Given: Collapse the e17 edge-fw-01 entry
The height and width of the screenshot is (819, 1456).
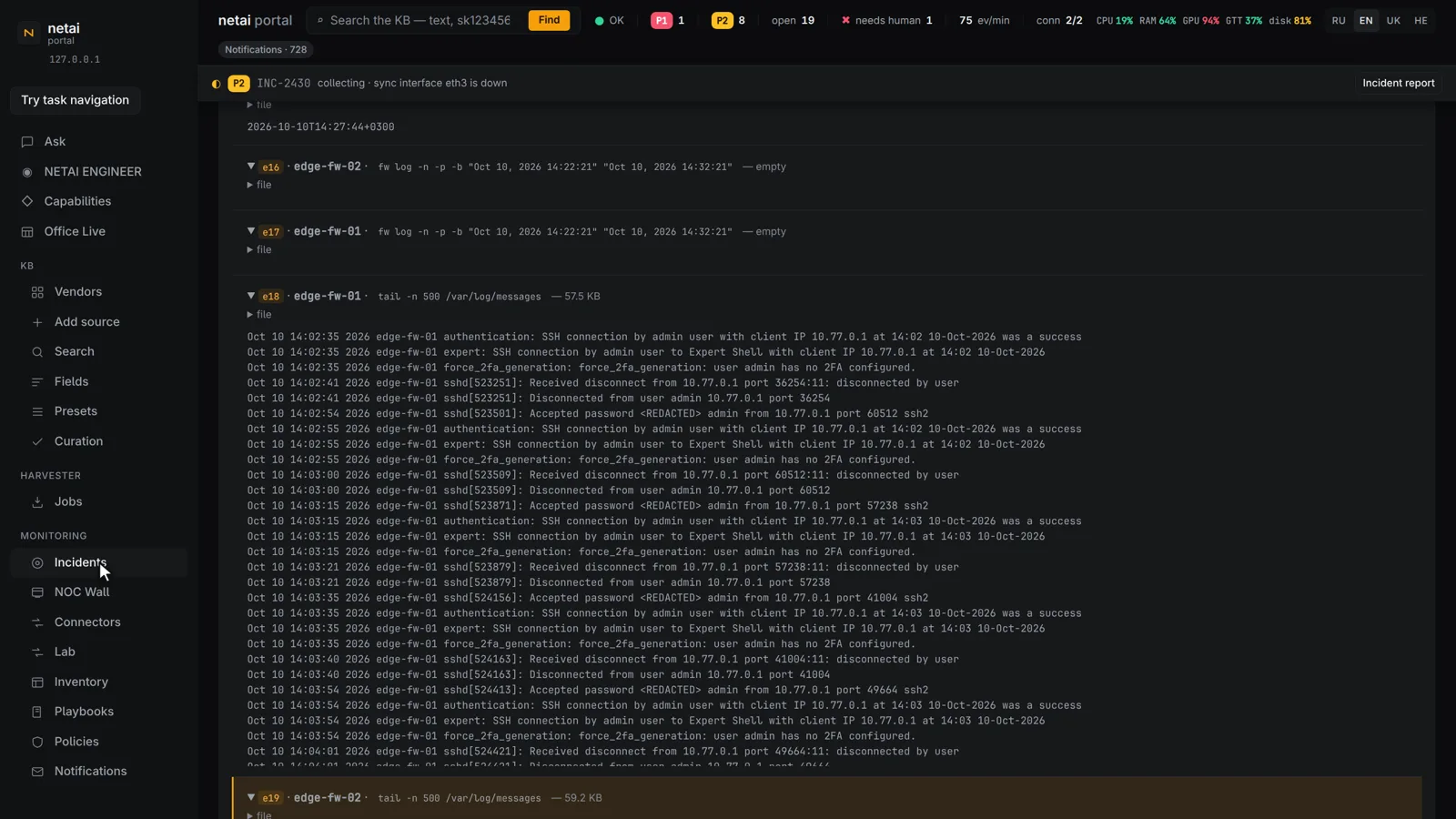Looking at the screenshot, I should pos(251,231).
